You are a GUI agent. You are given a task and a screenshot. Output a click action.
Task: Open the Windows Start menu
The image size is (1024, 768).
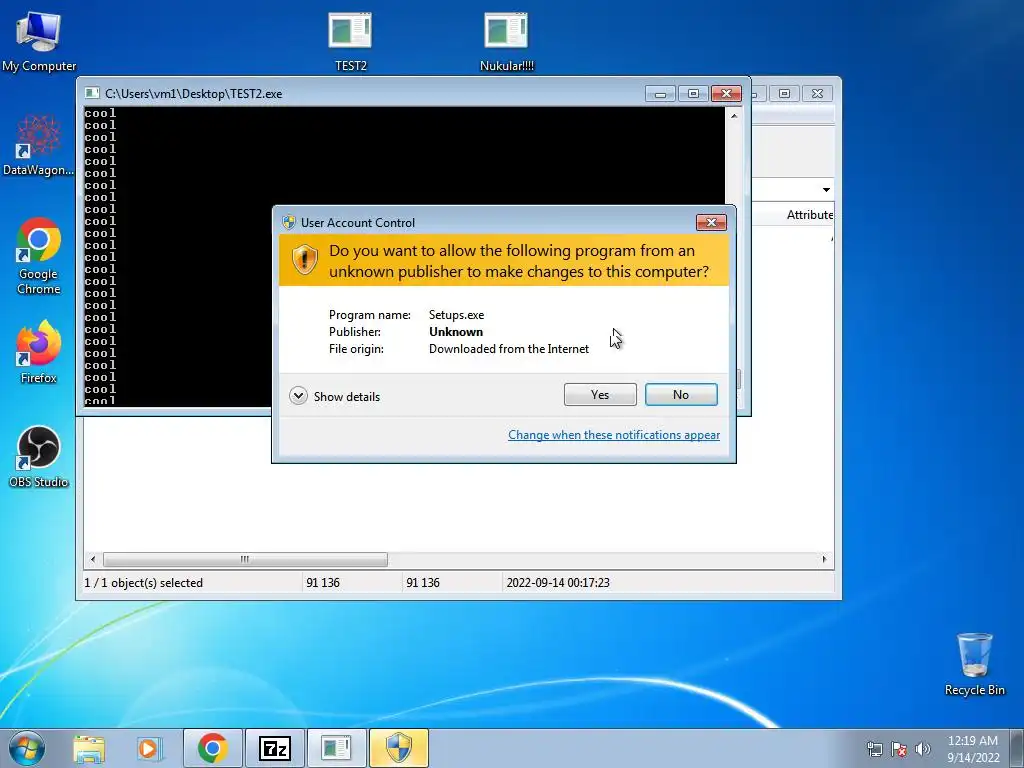click(x=27, y=748)
